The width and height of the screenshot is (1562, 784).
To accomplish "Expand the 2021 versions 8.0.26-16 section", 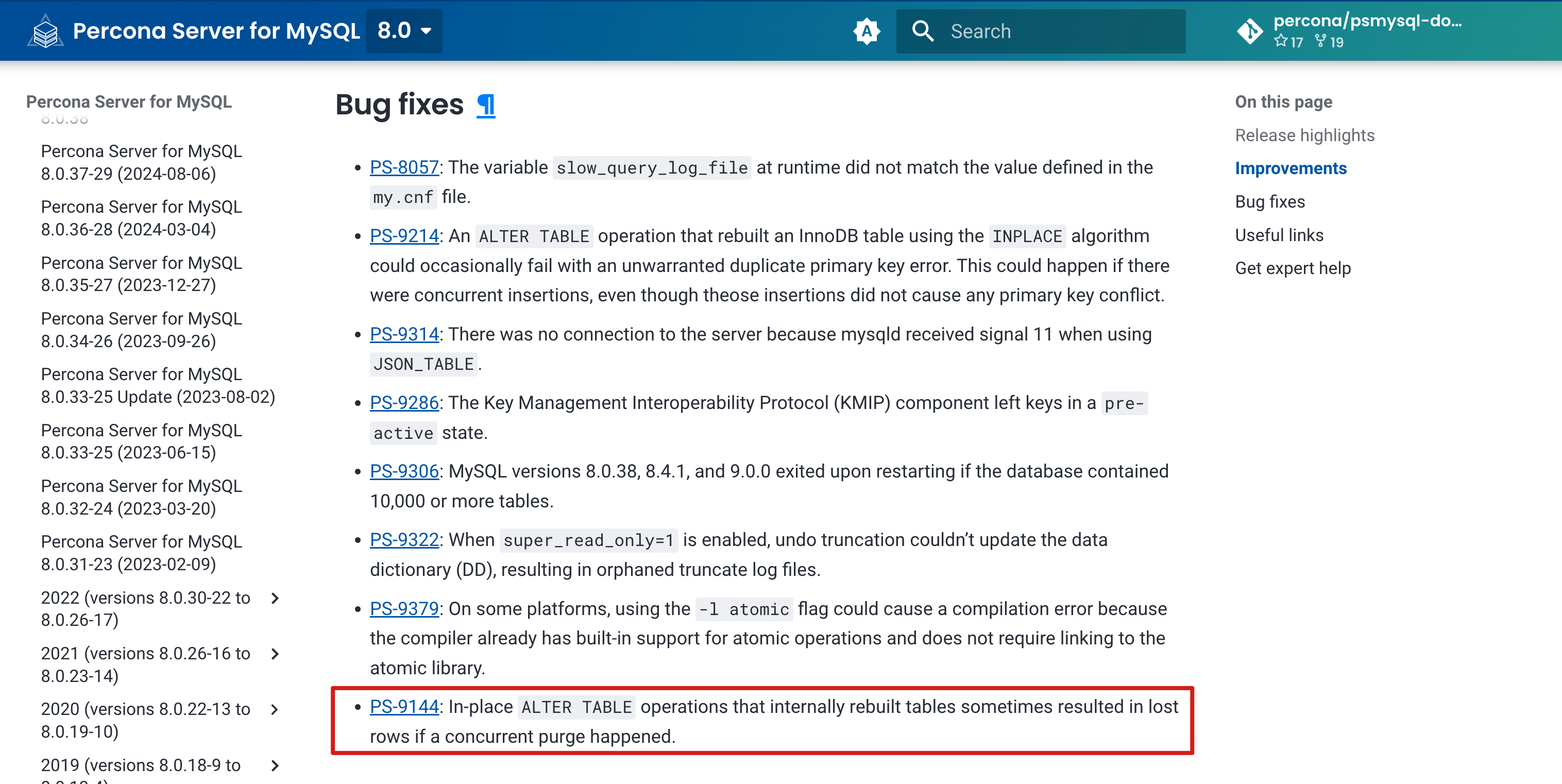I will (275, 654).
